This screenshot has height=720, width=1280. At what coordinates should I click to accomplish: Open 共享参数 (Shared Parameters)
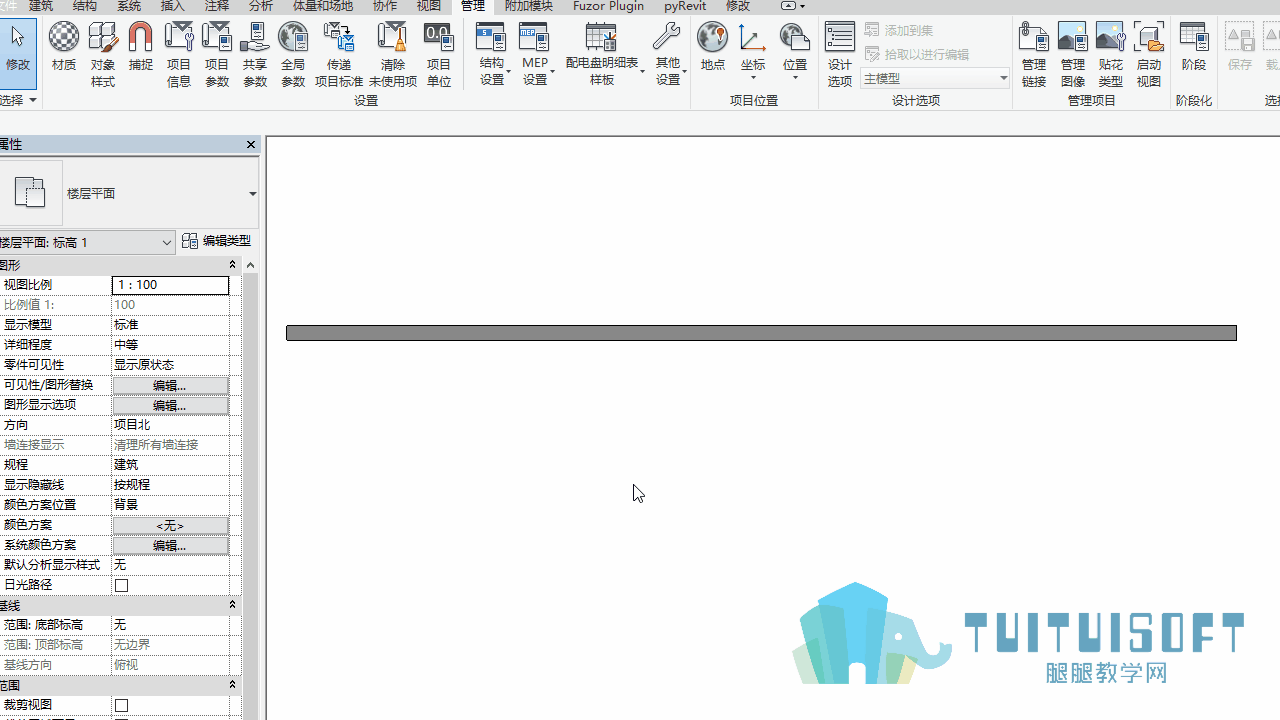(x=255, y=54)
